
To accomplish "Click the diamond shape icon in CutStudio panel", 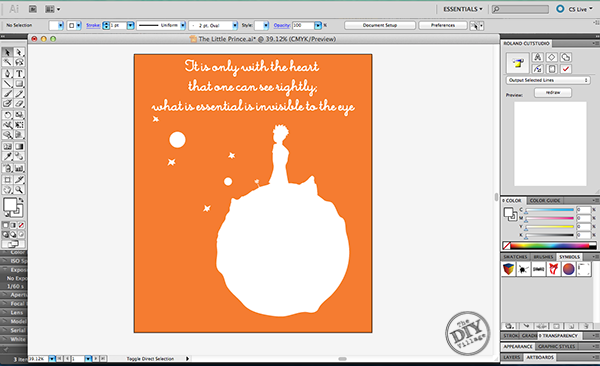I will click(x=551, y=57).
